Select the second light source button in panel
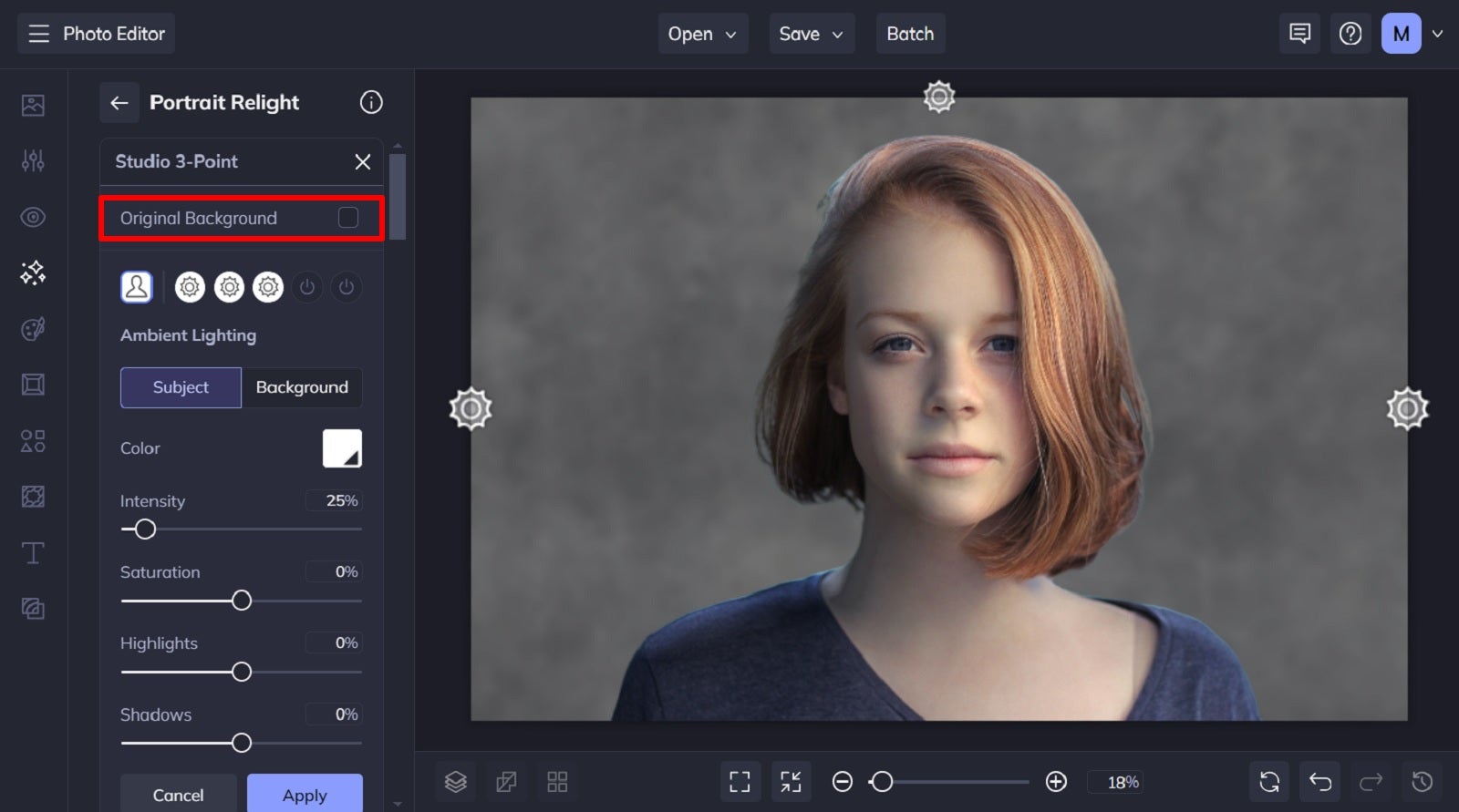The width and height of the screenshot is (1459, 812). 229,287
